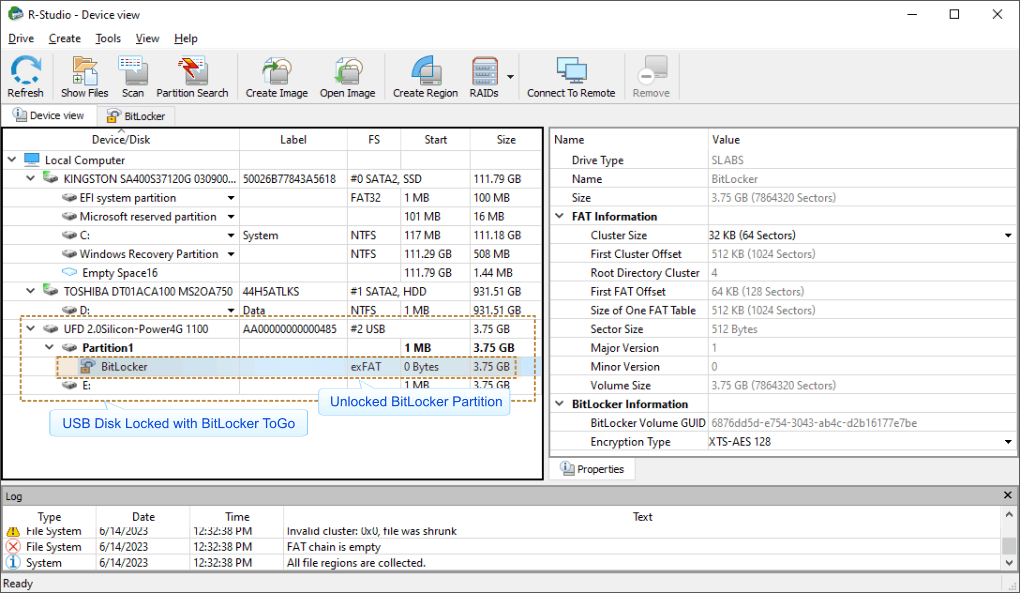Click the error icon for FAT chain log entry

pos(13,547)
